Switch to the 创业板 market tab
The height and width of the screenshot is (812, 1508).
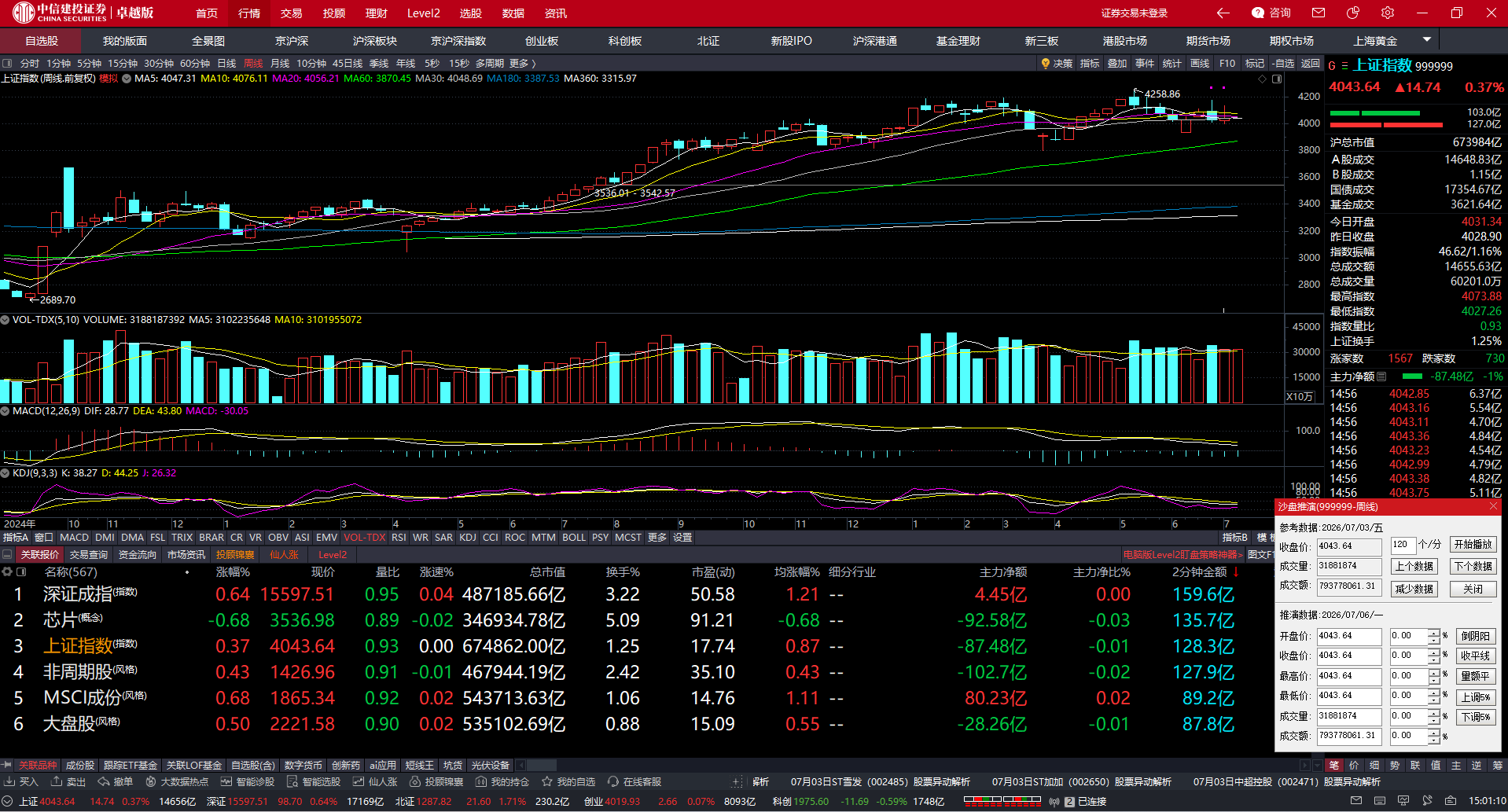(542, 41)
